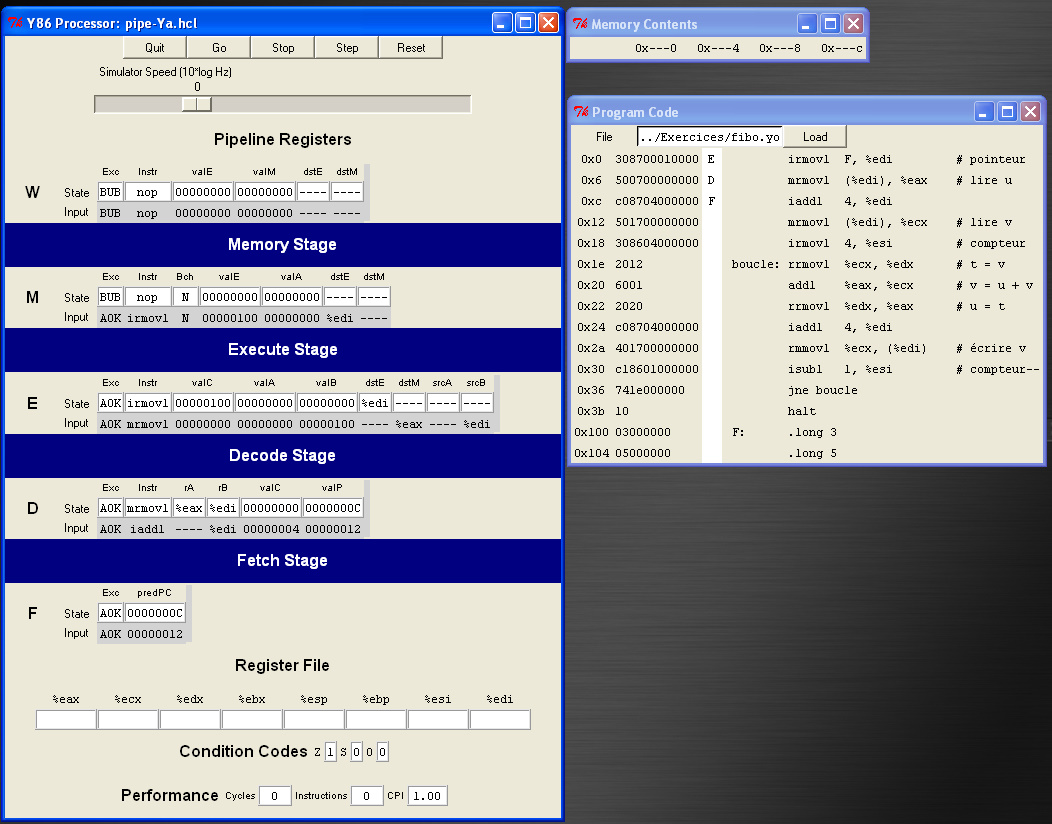Select the jne boucle line
This screenshot has width=1052, height=824.
(807, 391)
